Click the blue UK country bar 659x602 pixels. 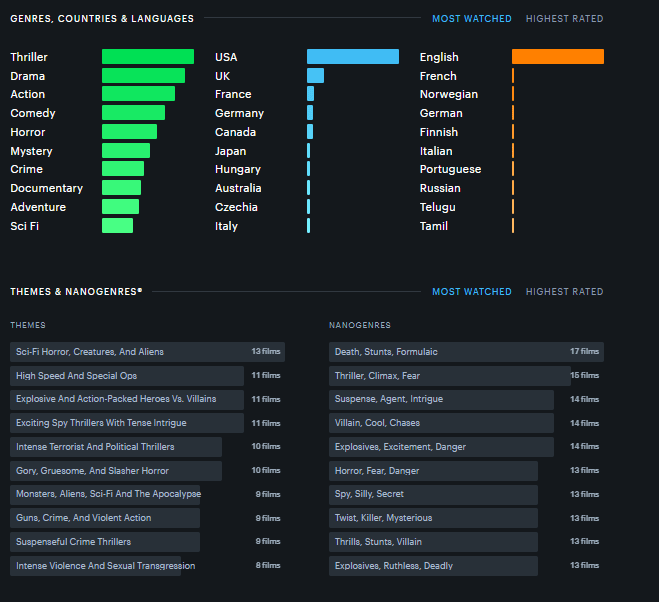[315, 76]
